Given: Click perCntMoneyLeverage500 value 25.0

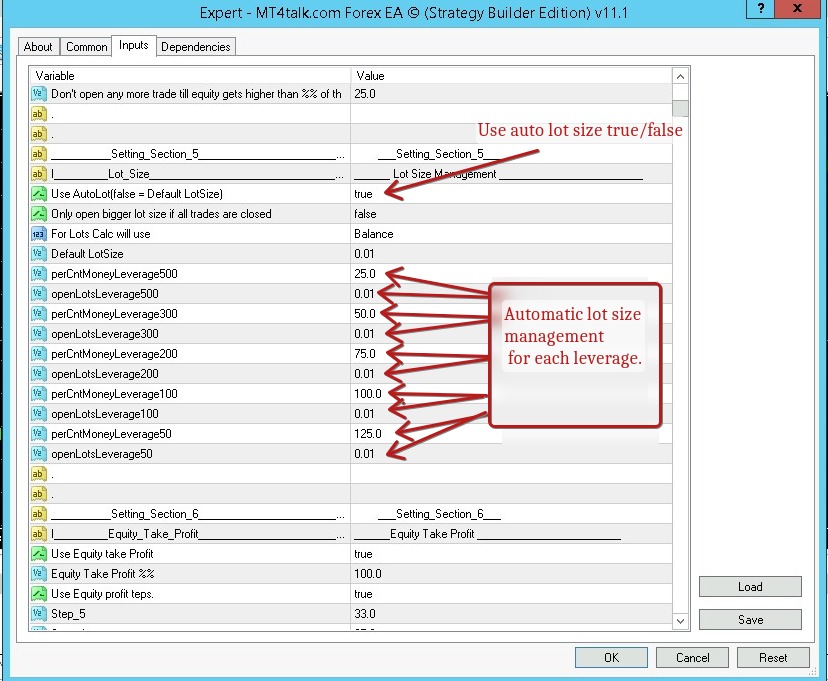Looking at the screenshot, I should (365, 274).
